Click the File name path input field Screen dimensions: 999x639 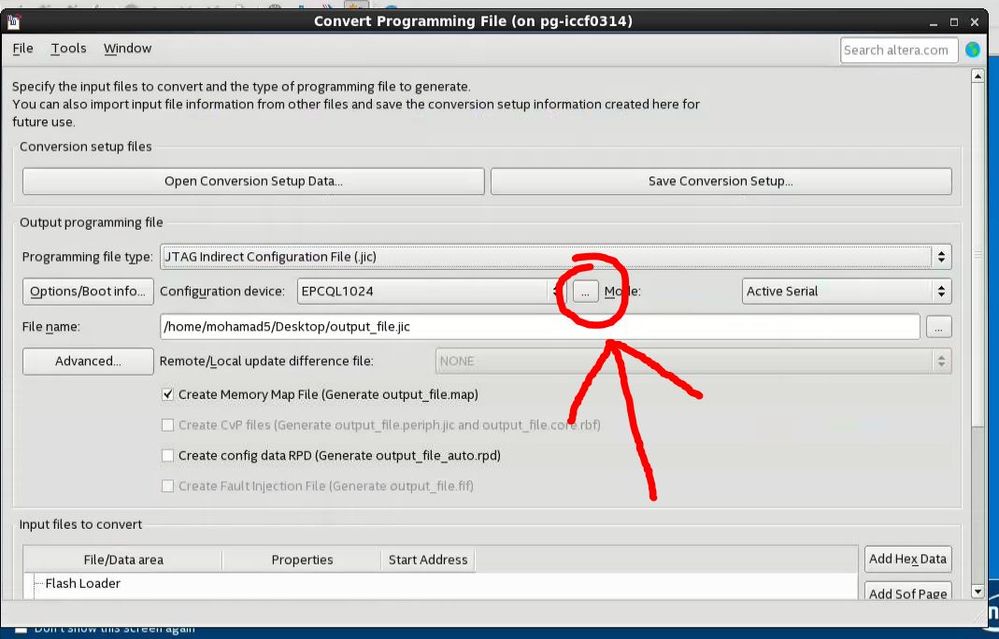tap(540, 327)
